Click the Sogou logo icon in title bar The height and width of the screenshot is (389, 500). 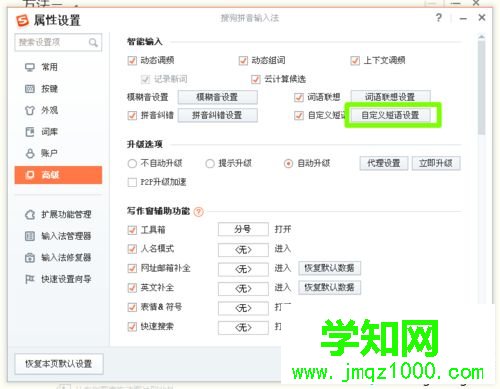point(23,20)
